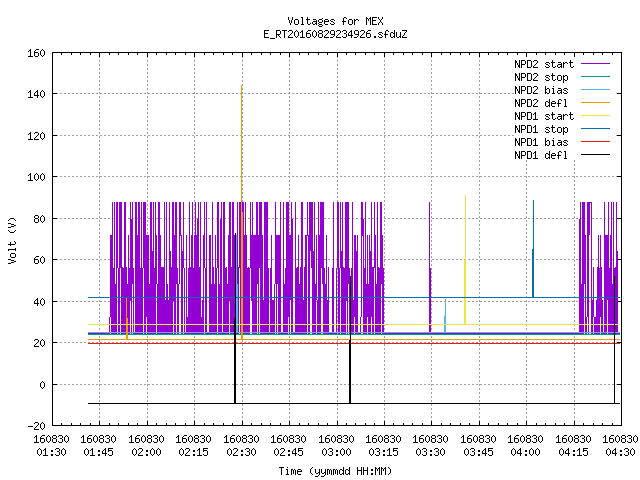The height and width of the screenshot is (480, 640).
Task: Click the 'NPD2 bias' legend label
Action: pos(541,90)
